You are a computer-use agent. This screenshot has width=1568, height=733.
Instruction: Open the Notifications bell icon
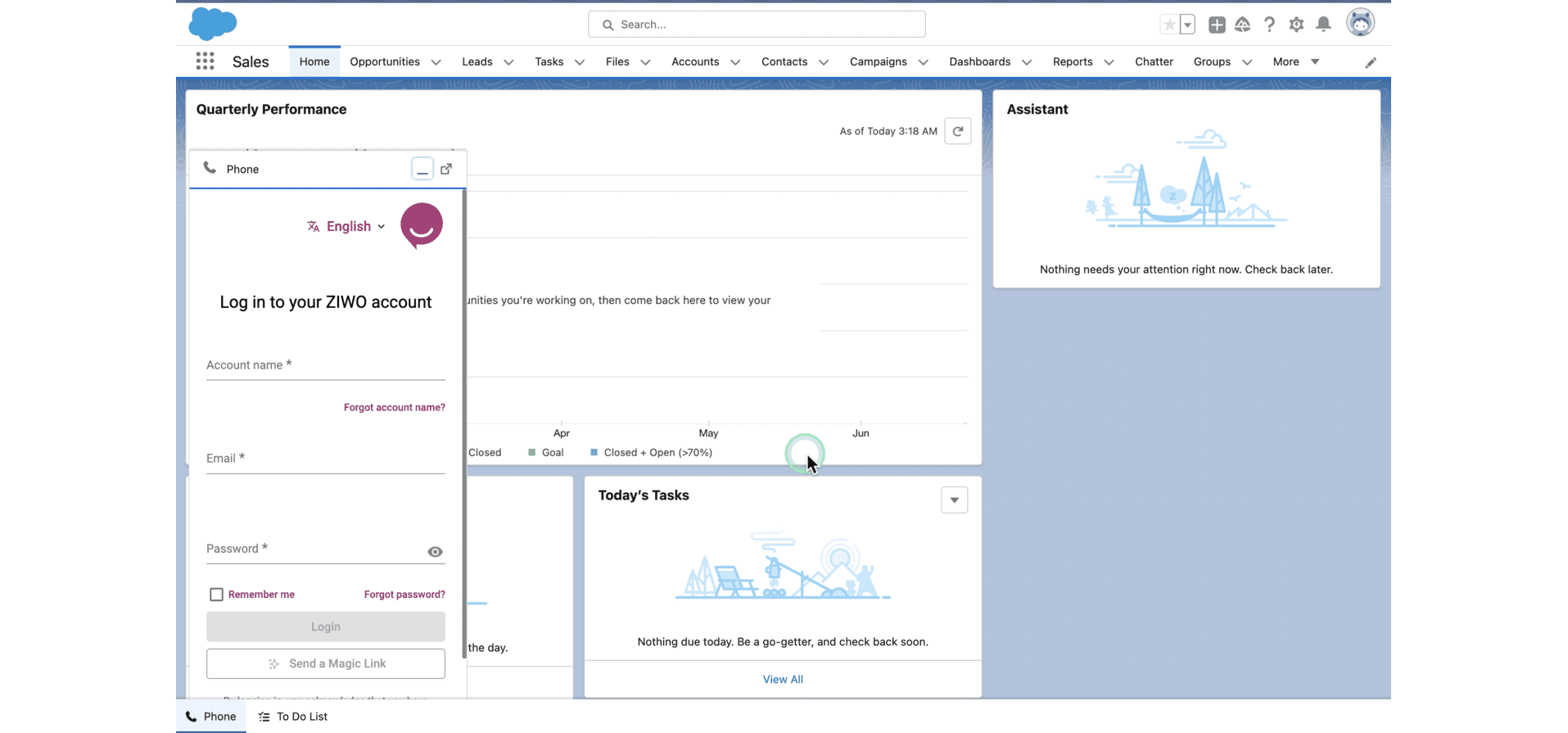click(x=1323, y=25)
